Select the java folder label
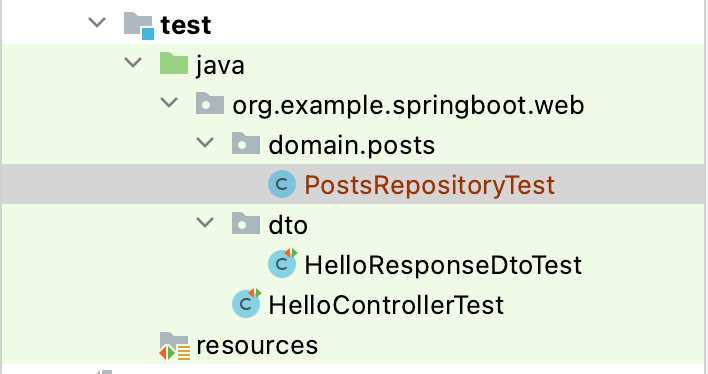 click(220, 66)
